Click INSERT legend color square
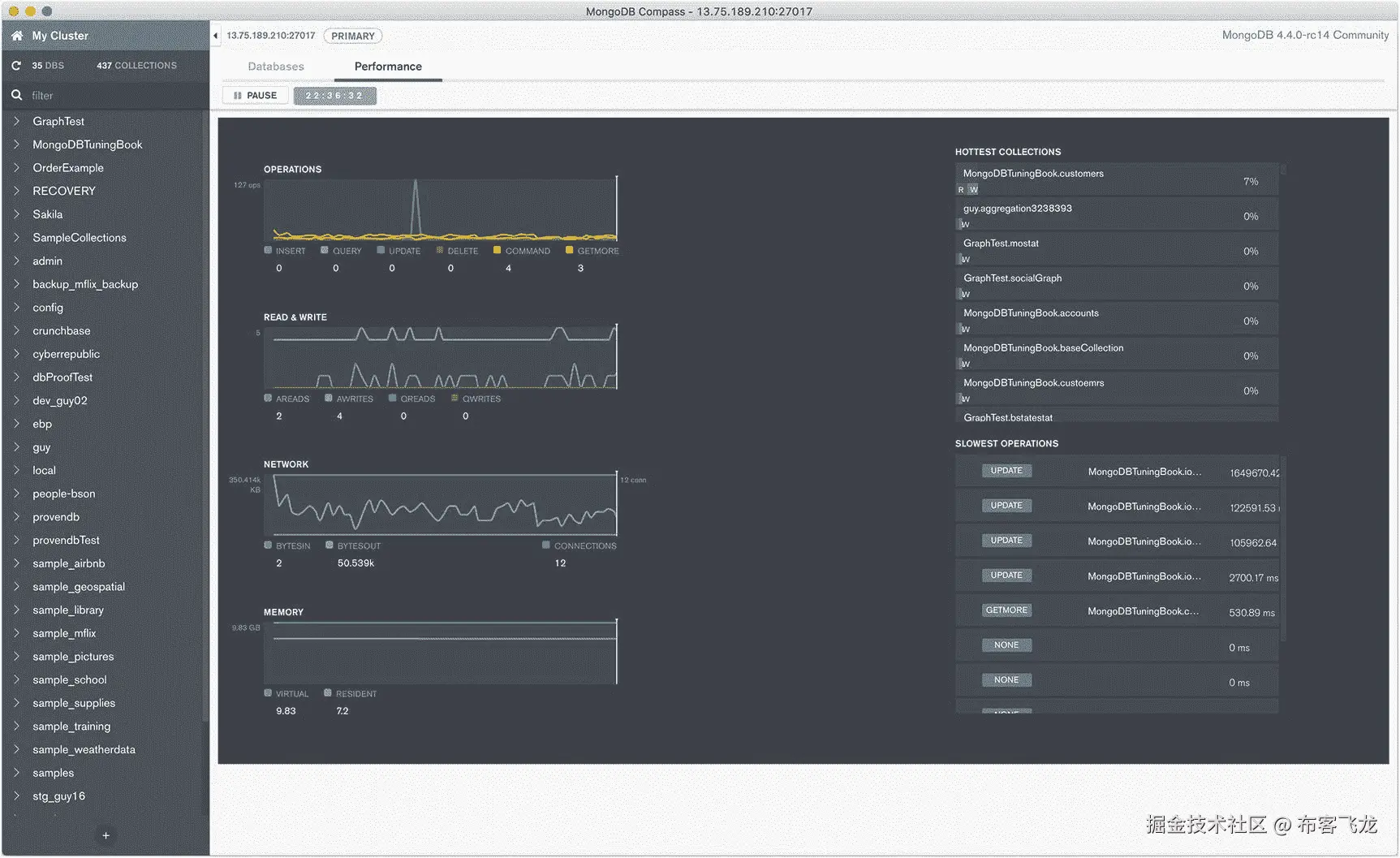 tap(268, 250)
